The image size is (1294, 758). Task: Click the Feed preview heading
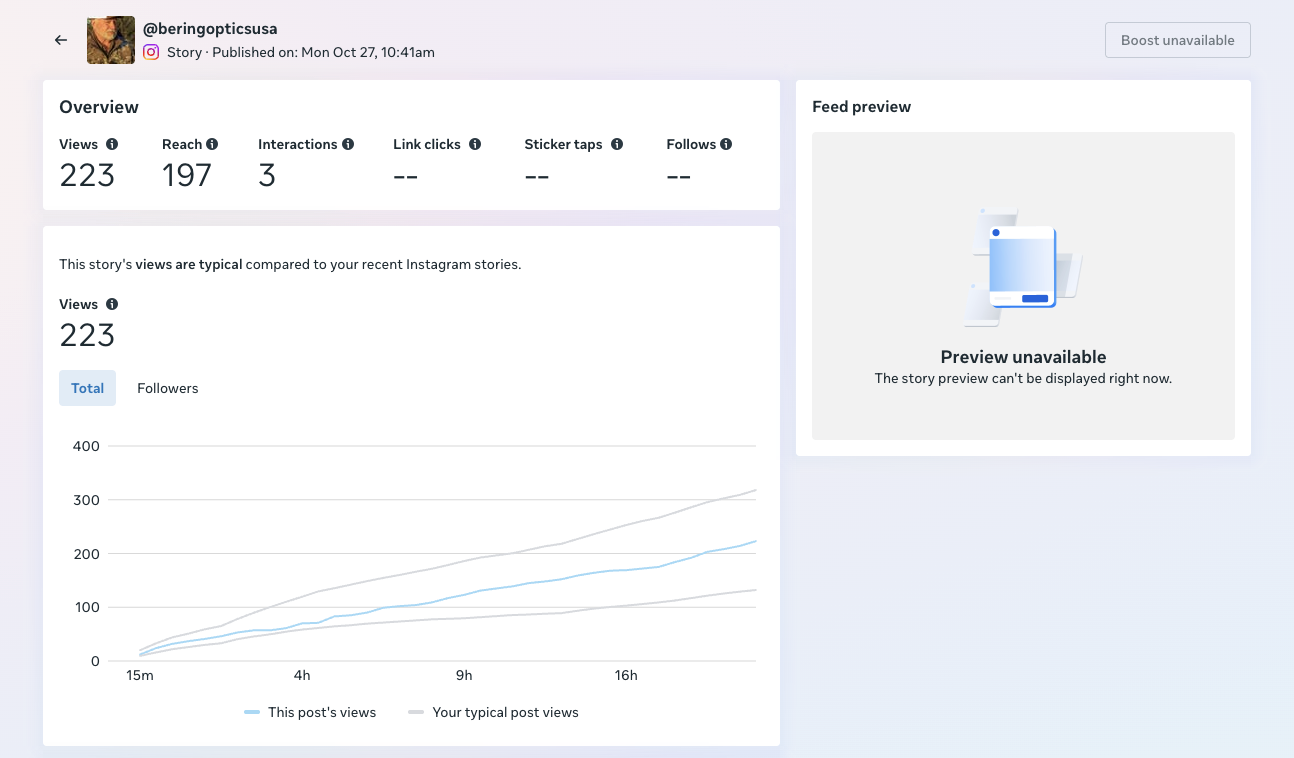[x=862, y=107]
